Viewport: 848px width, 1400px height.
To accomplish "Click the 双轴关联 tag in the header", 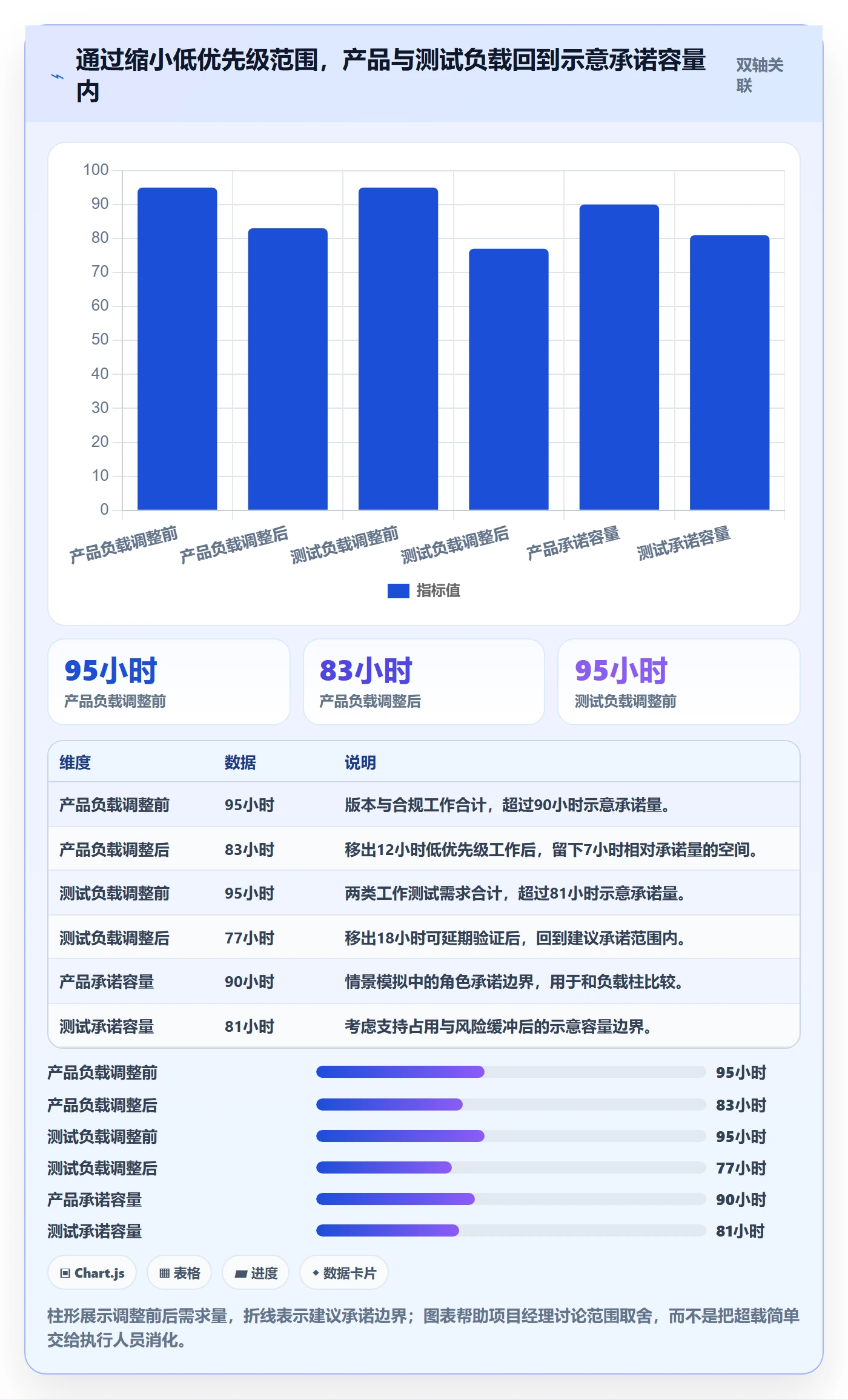I will tap(760, 75).
